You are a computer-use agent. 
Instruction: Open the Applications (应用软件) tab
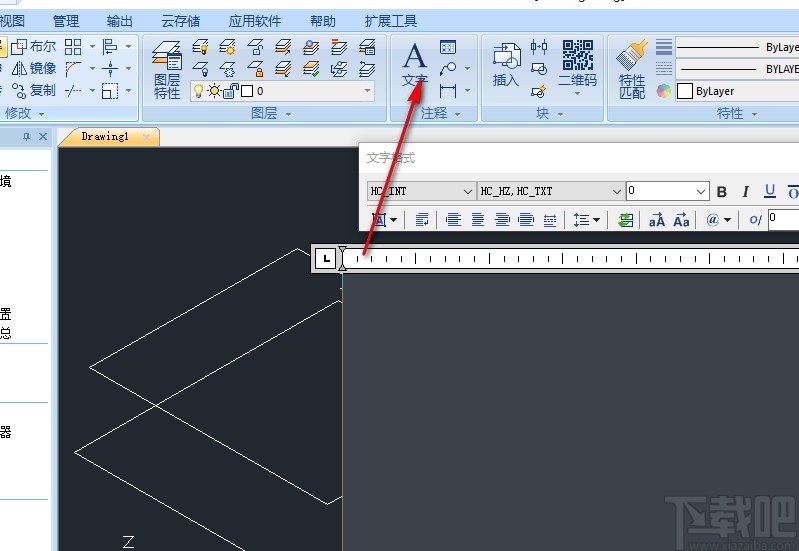point(255,21)
